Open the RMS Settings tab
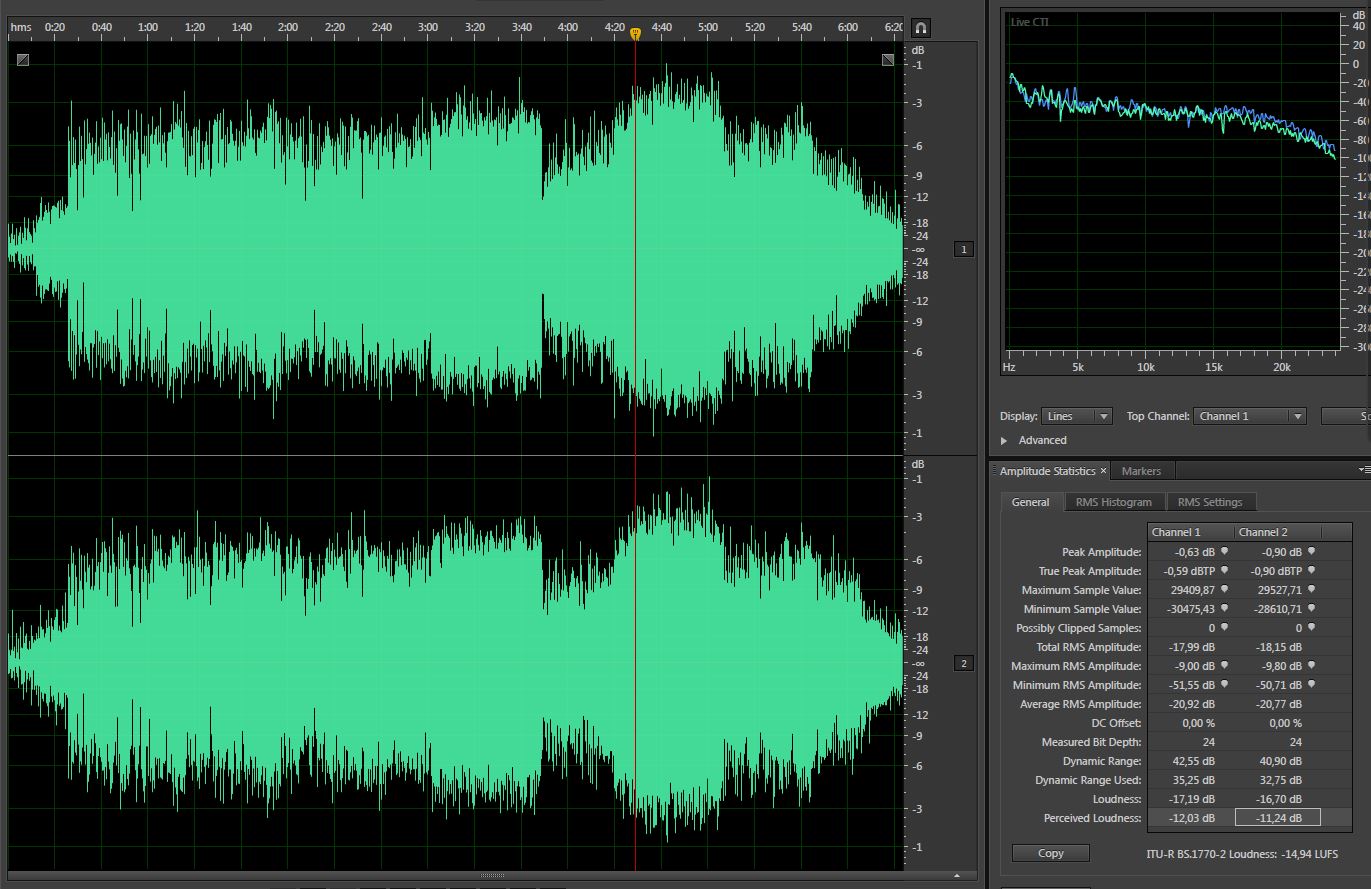This screenshot has height=889, width=1371. 1209,502
